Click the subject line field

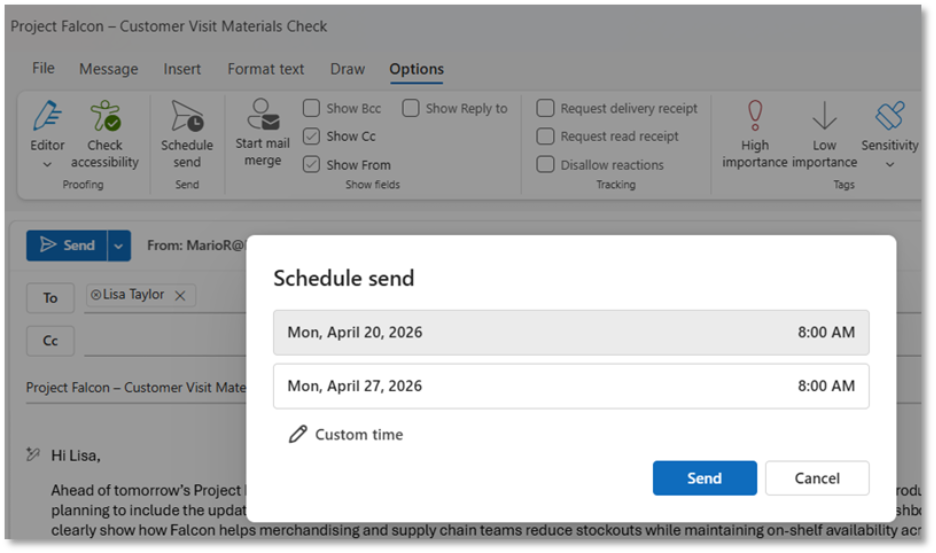136,388
